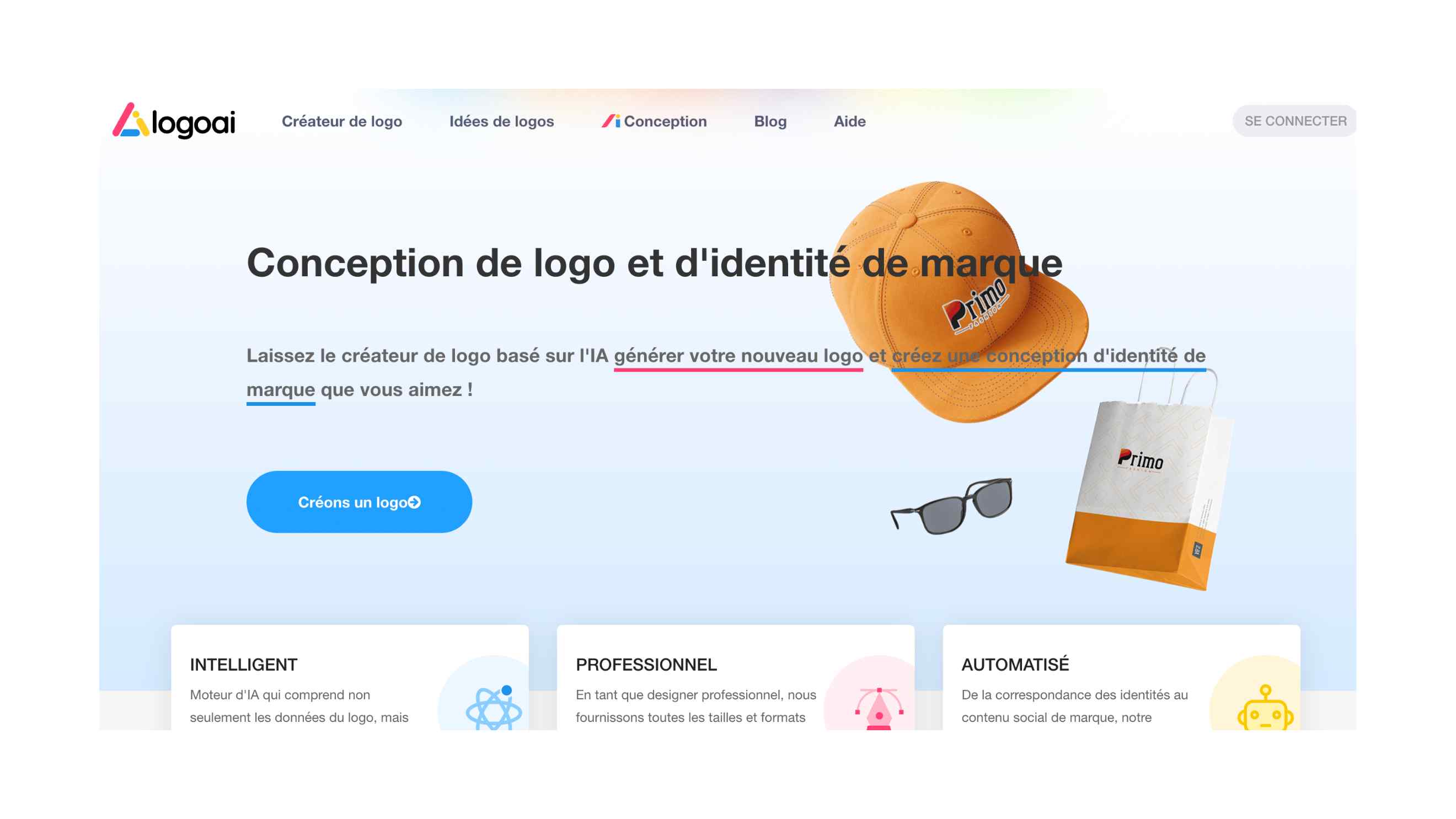Image resolution: width=1456 pixels, height=819 pixels.
Task: Click the atom icon in INTELLIGENT card
Action: [x=493, y=707]
